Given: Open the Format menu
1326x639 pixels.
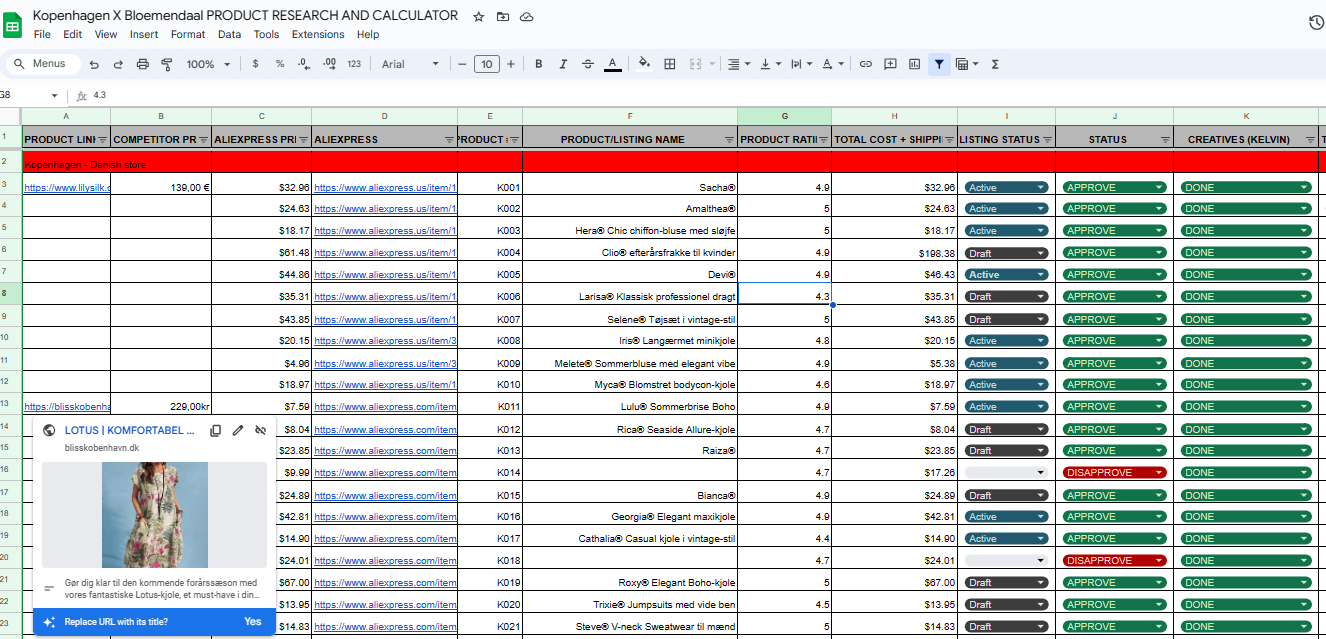Looking at the screenshot, I should click(x=188, y=34).
